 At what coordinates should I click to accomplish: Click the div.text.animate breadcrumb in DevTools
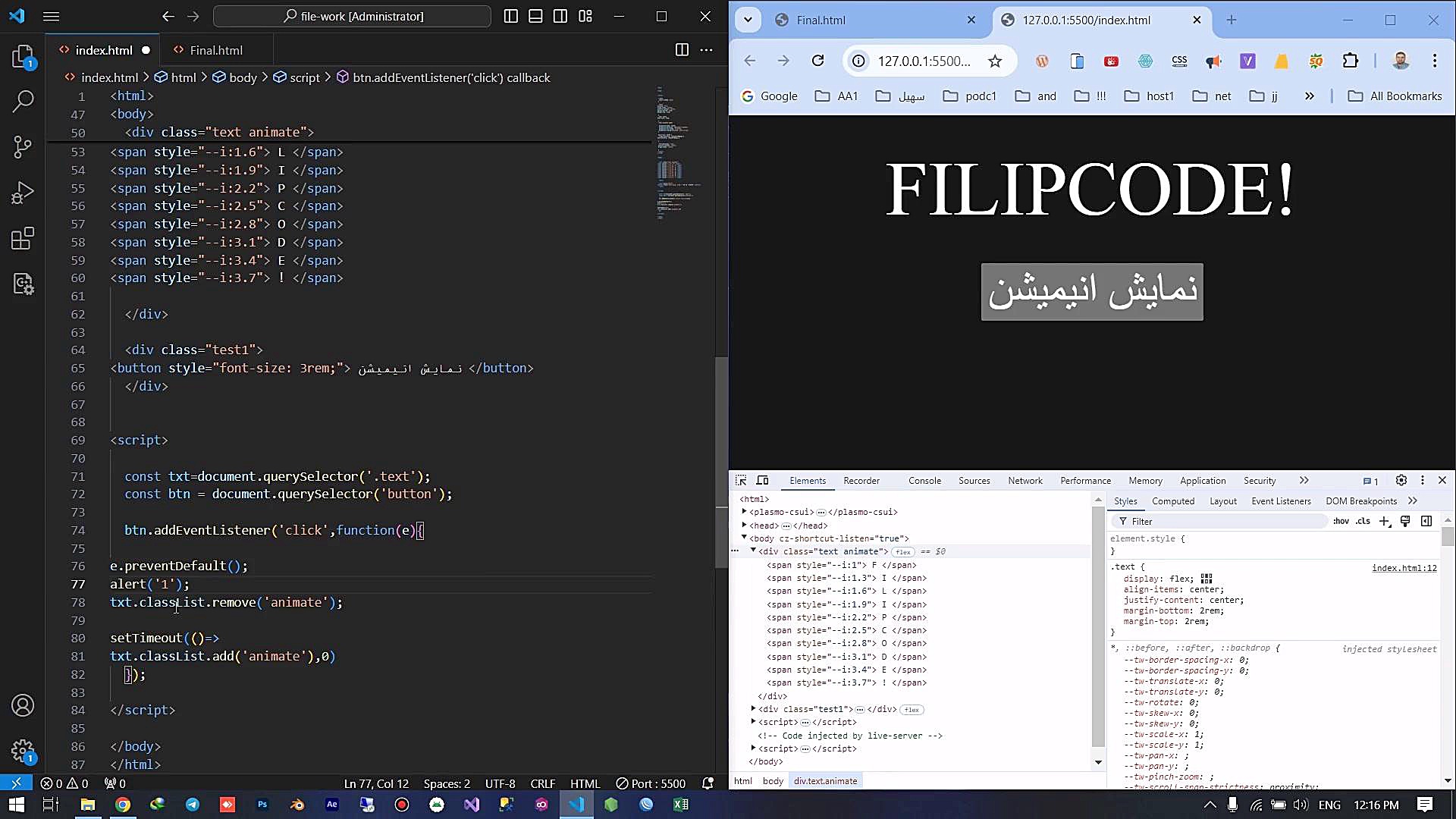[x=825, y=780]
